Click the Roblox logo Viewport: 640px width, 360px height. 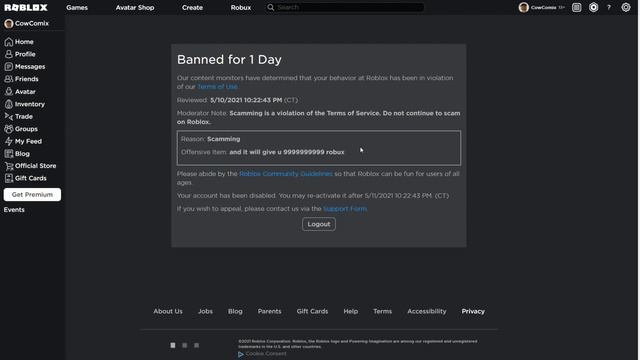(26, 7)
